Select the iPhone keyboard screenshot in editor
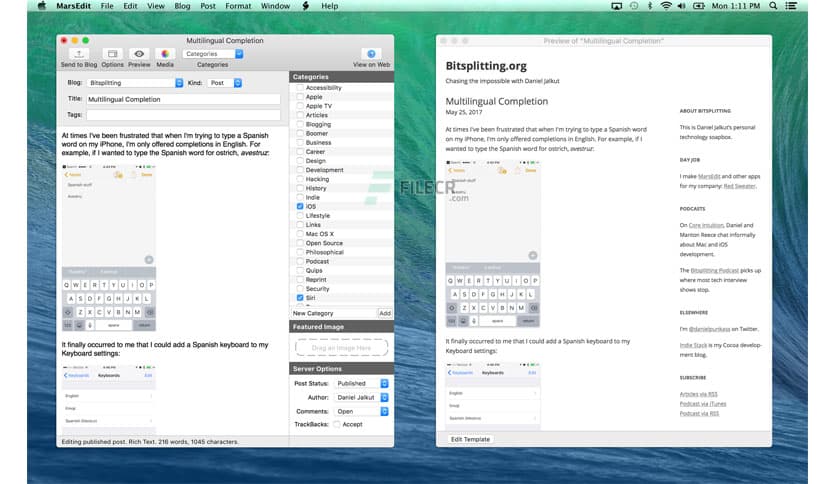Image resolution: width=836 pixels, height=484 pixels. (109, 247)
